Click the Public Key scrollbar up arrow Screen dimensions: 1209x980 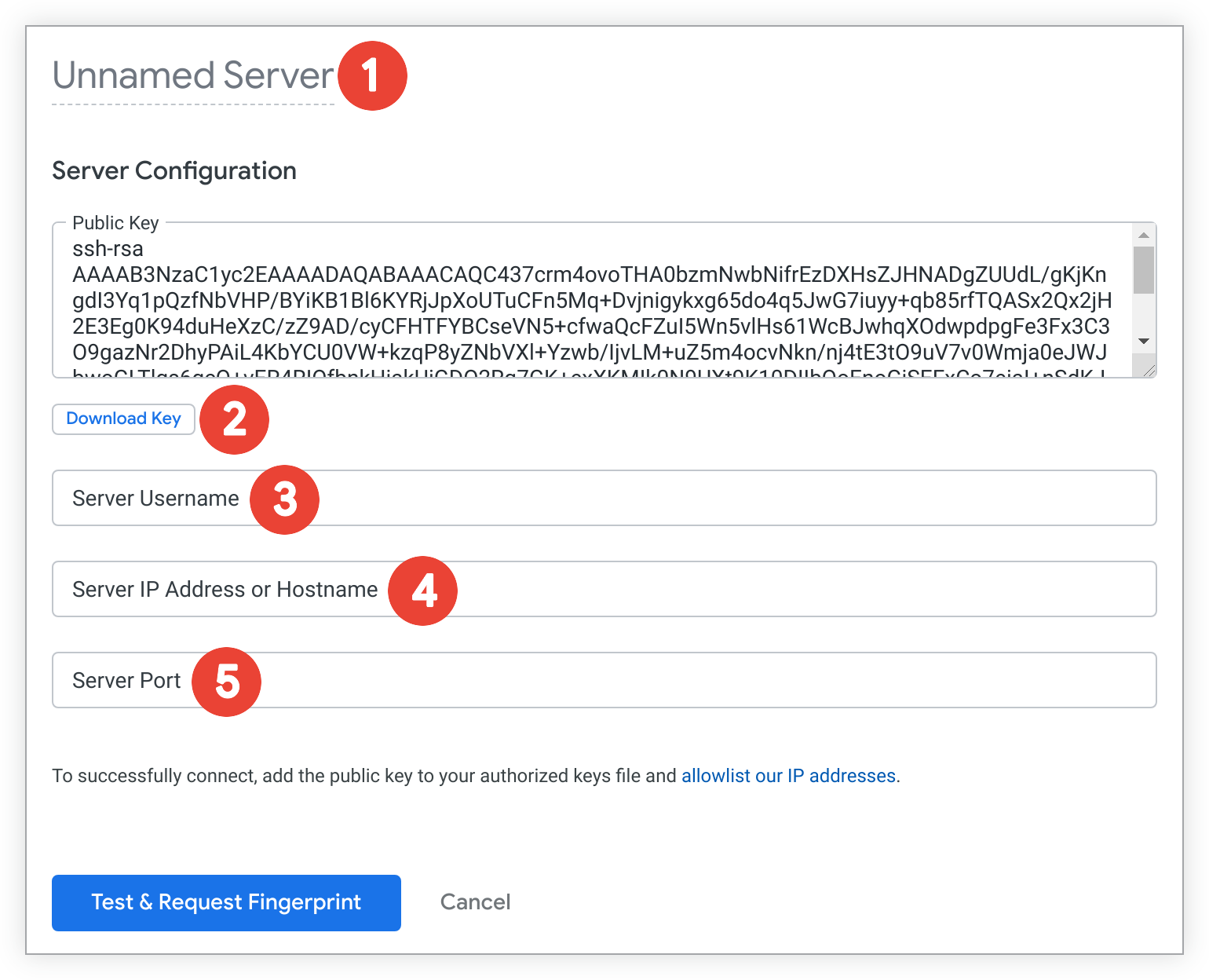point(1144,236)
